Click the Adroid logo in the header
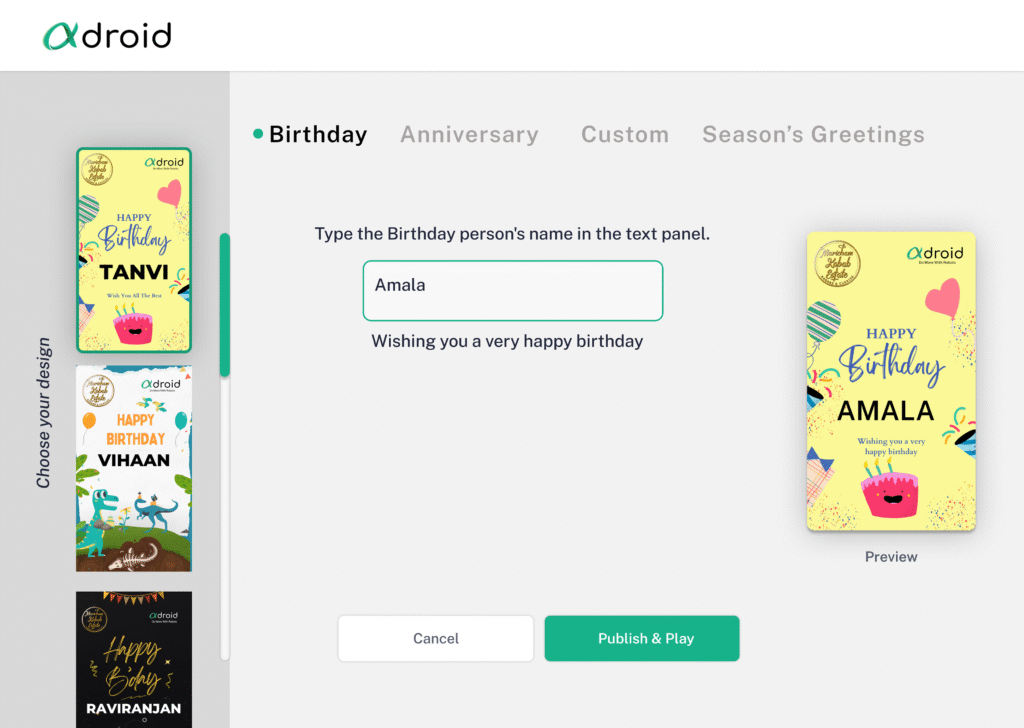 coord(107,36)
